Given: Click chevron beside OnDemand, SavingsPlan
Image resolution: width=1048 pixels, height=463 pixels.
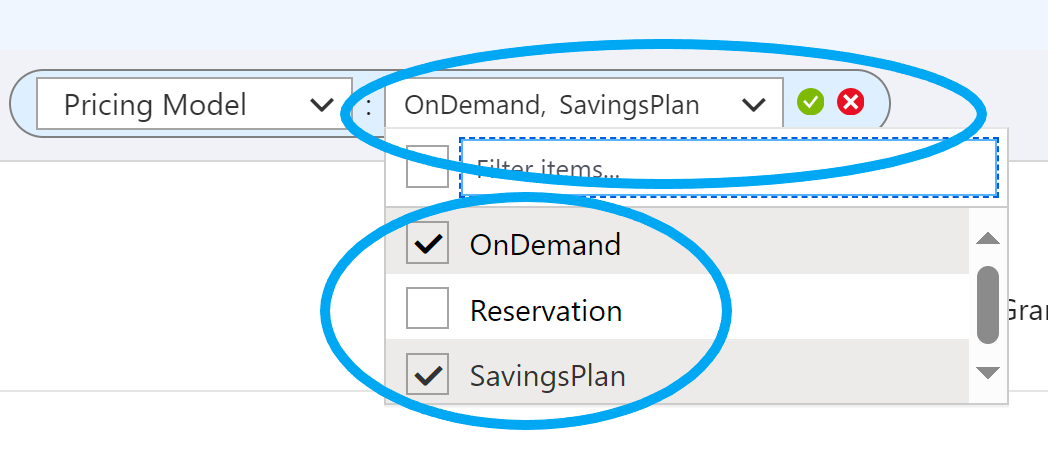Looking at the screenshot, I should (754, 105).
